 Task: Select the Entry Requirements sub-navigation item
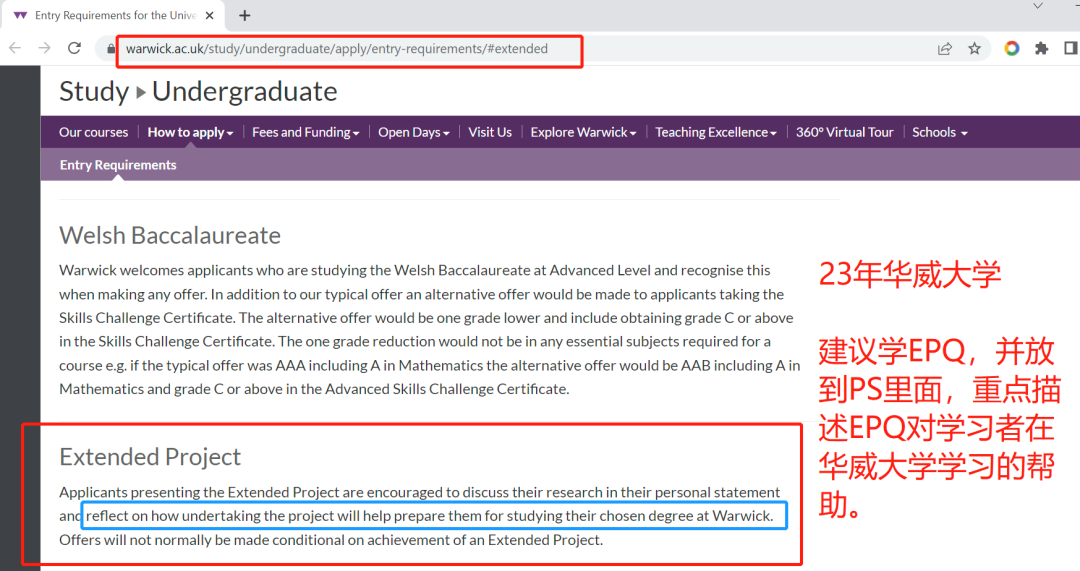(x=118, y=165)
